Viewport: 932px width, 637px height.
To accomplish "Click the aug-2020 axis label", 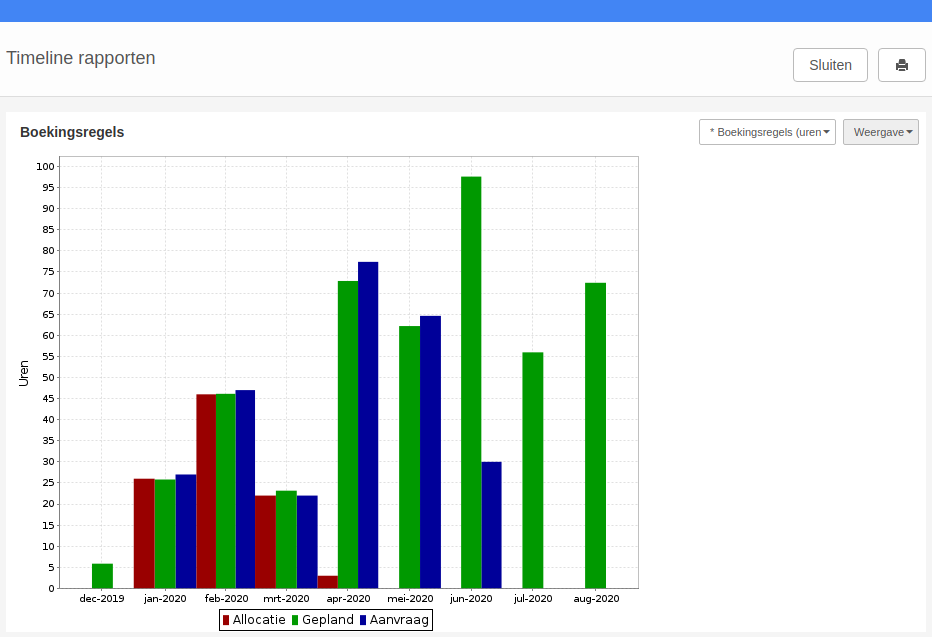I will click(596, 598).
